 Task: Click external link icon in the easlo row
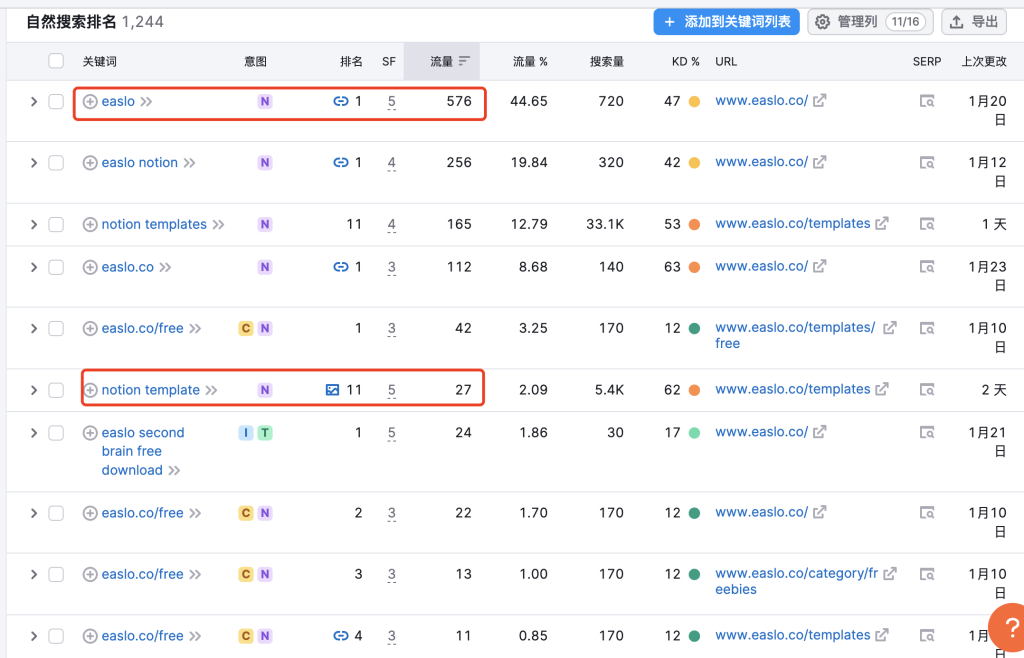[820, 101]
